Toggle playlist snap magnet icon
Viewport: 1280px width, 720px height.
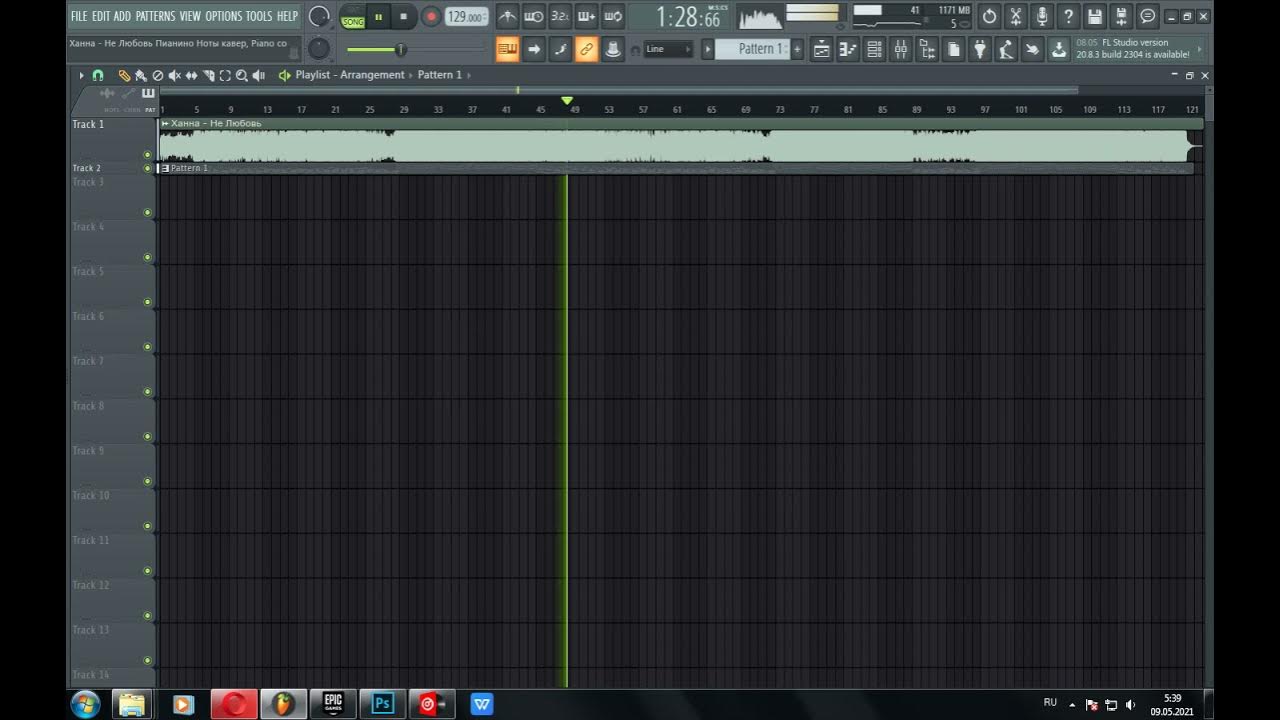coord(98,75)
